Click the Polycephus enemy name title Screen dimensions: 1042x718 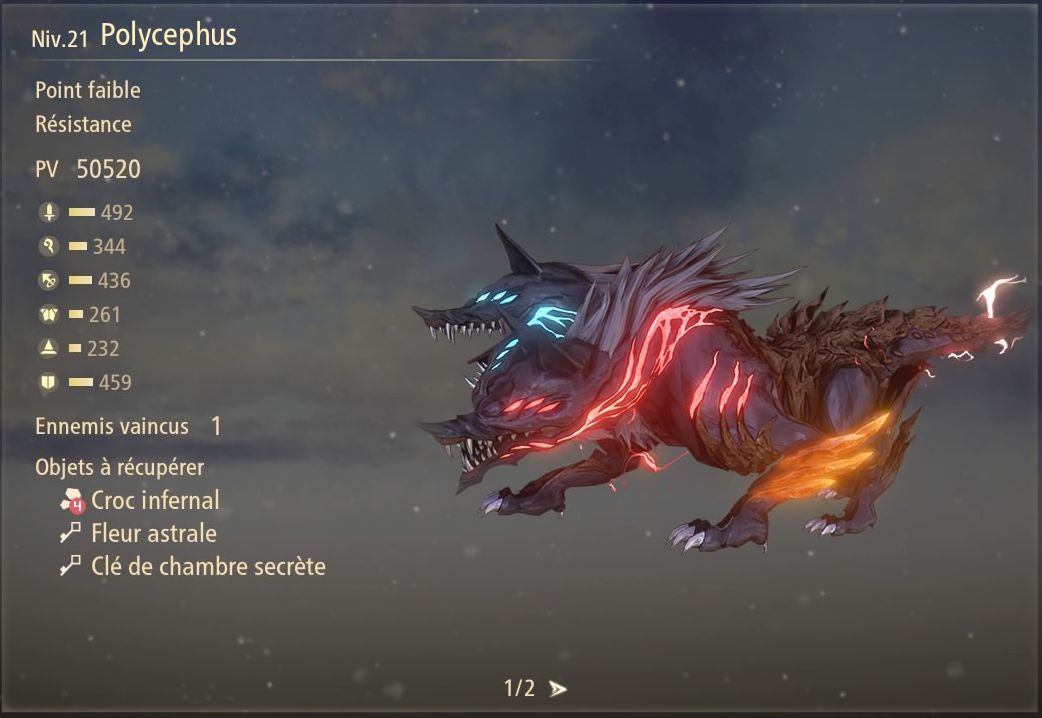point(168,35)
